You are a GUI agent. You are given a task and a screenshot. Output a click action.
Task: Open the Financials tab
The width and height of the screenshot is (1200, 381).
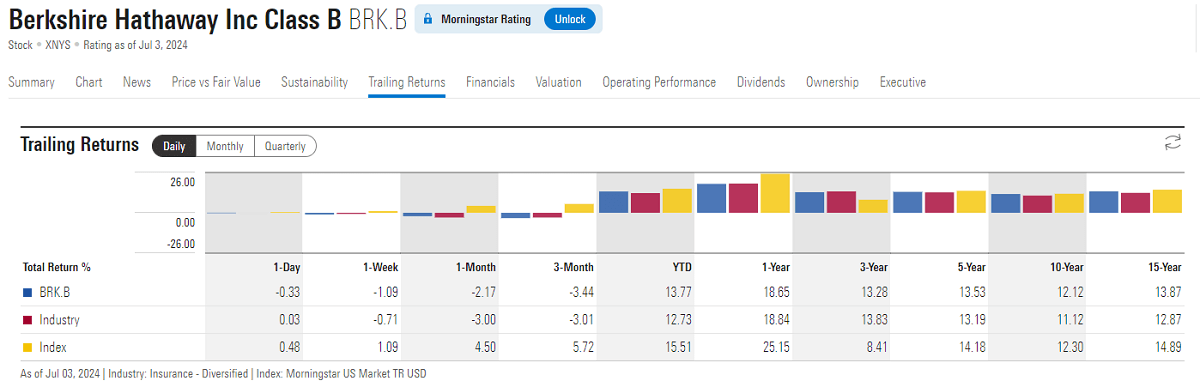pos(490,82)
